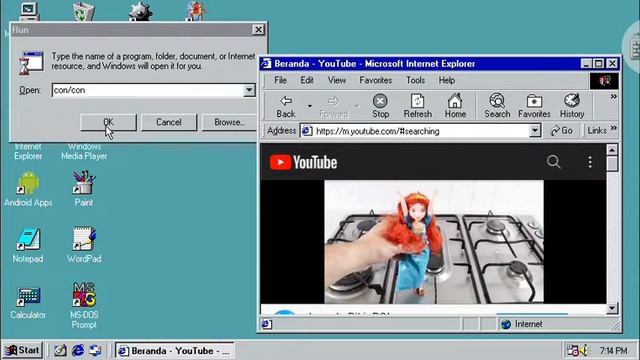Image resolution: width=640 pixels, height=360 pixels.
Task: Open the Favorites menu
Action: click(376, 80)
